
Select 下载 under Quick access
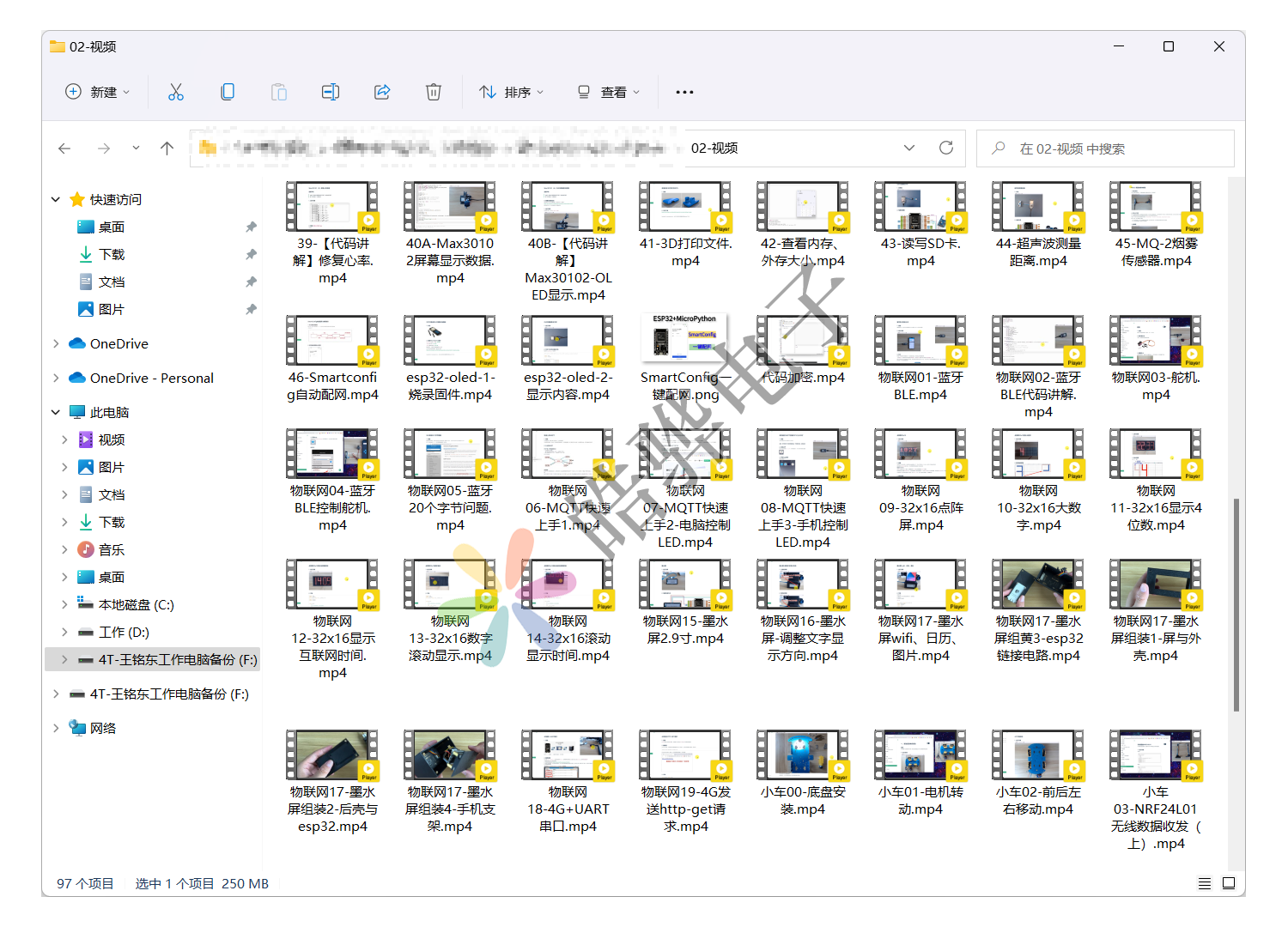pos(112,254)
